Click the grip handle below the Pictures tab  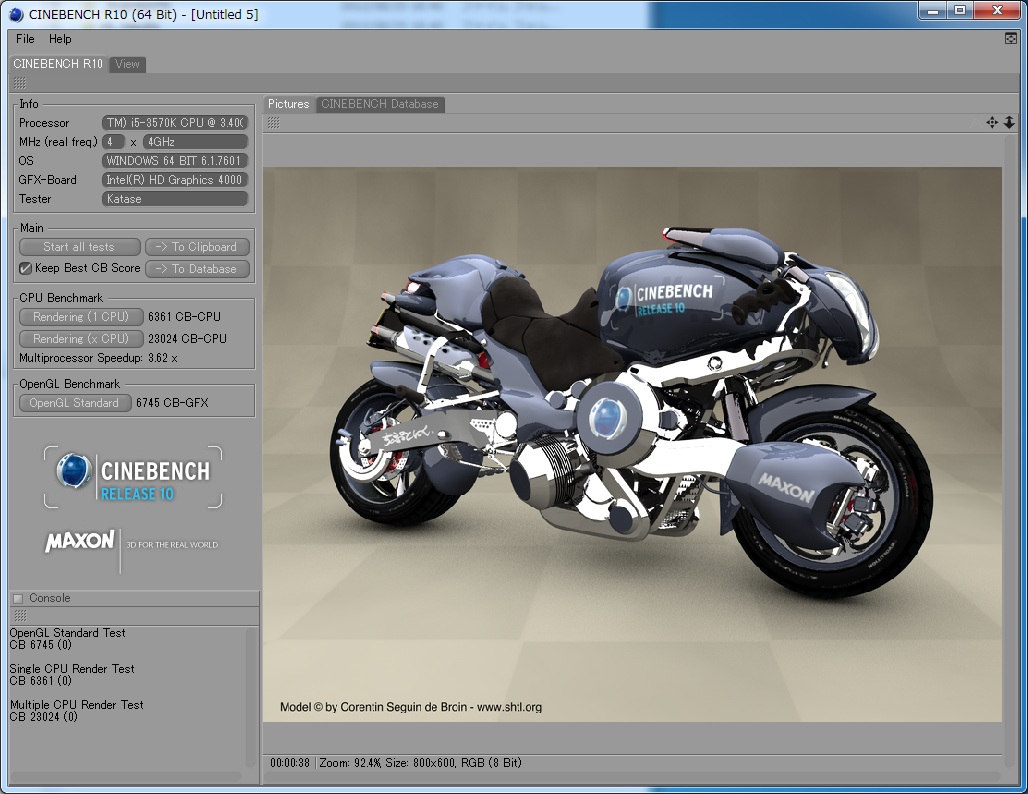tap(274, 122)
